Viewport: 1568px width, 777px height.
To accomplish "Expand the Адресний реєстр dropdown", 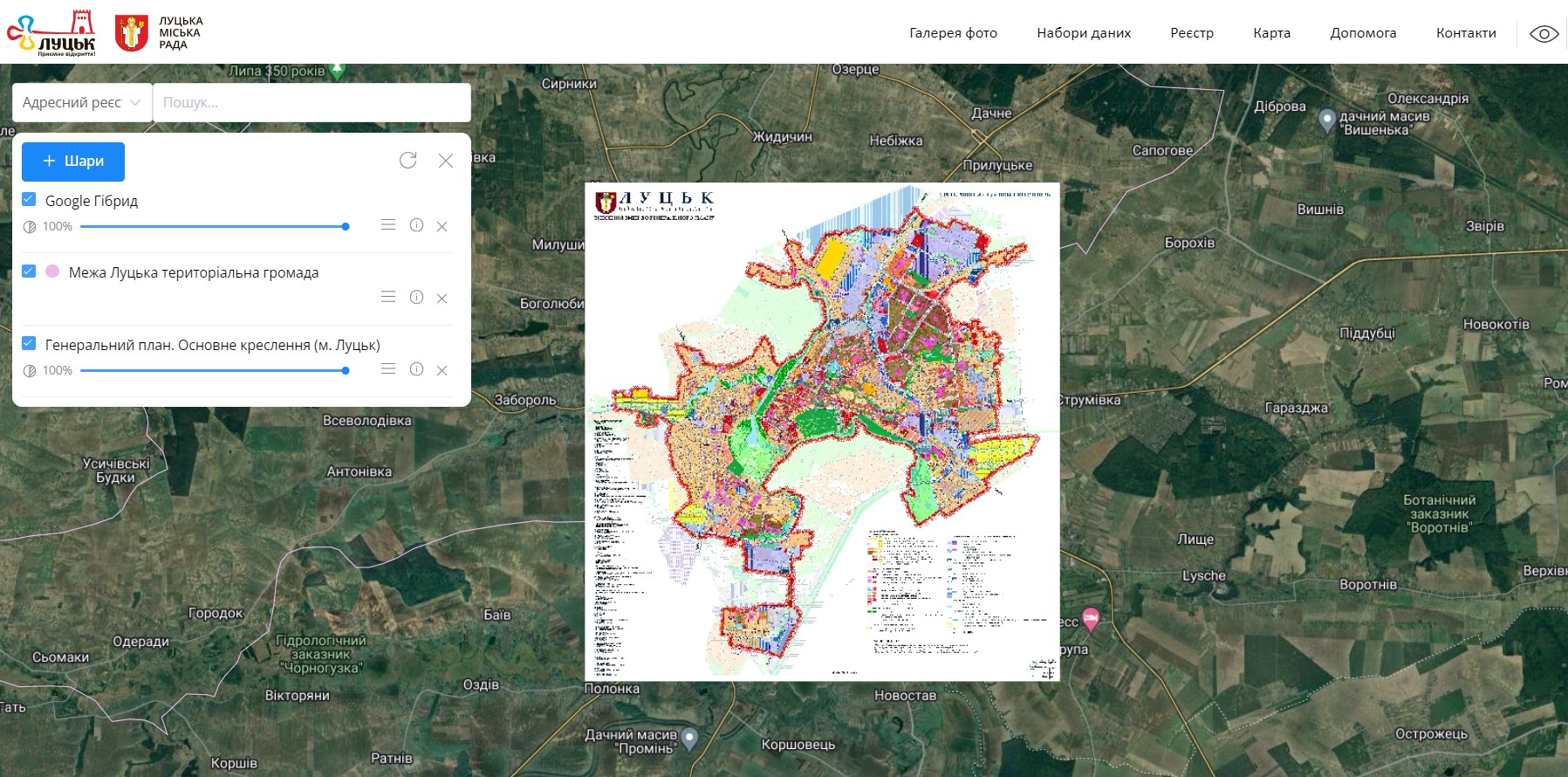I will [x=81, y=102].
